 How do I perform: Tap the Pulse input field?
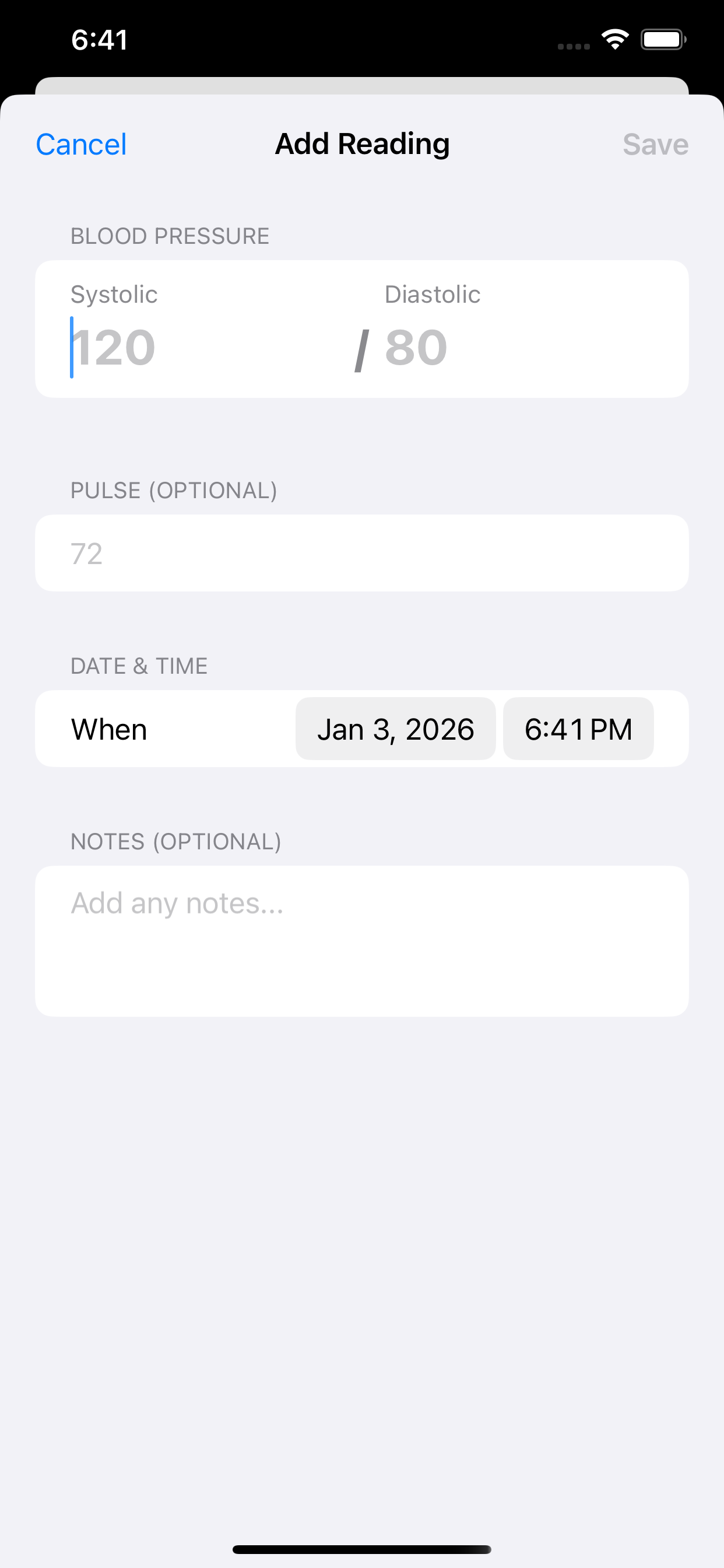(x=362, y=554)
